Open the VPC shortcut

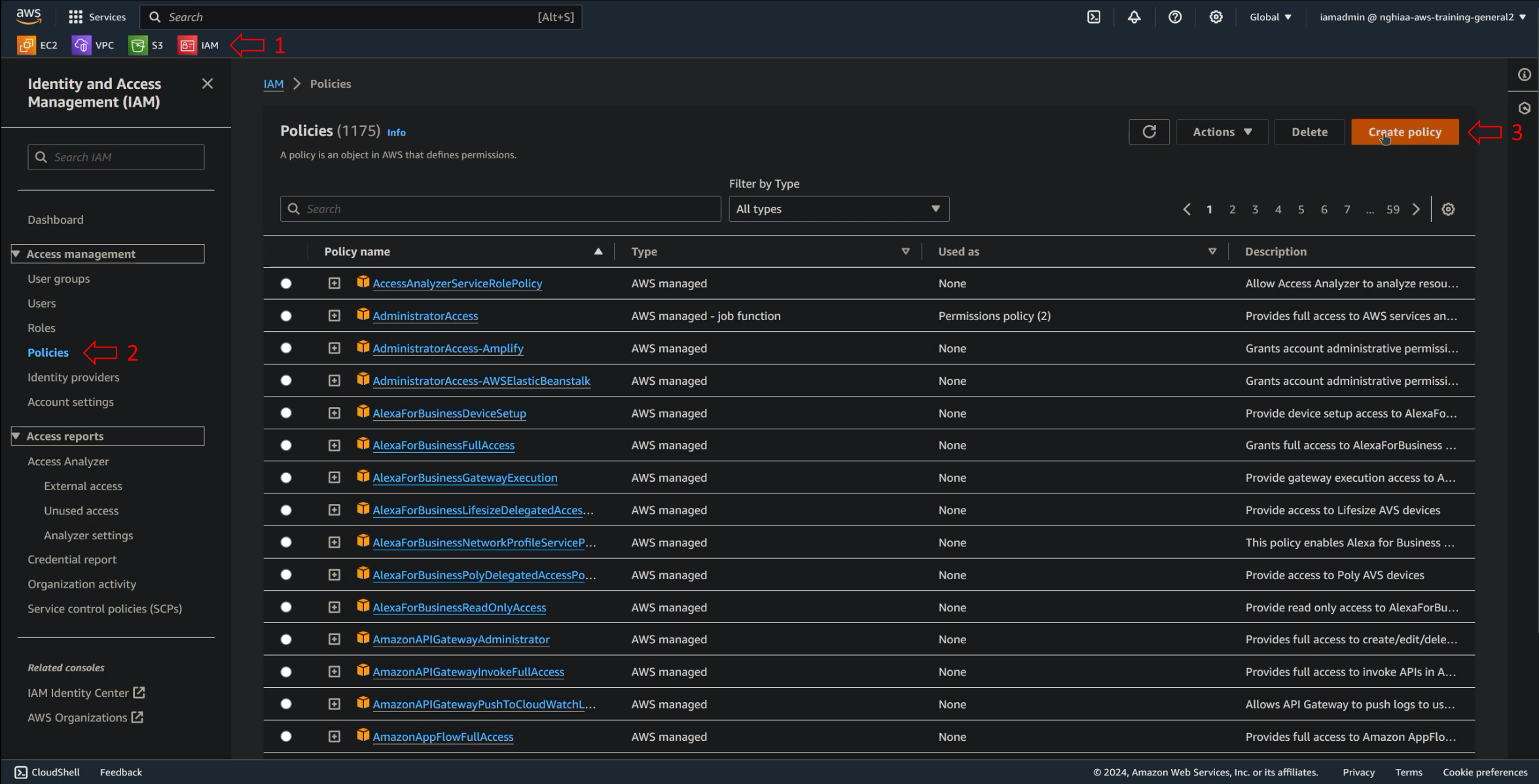point(93,45)
